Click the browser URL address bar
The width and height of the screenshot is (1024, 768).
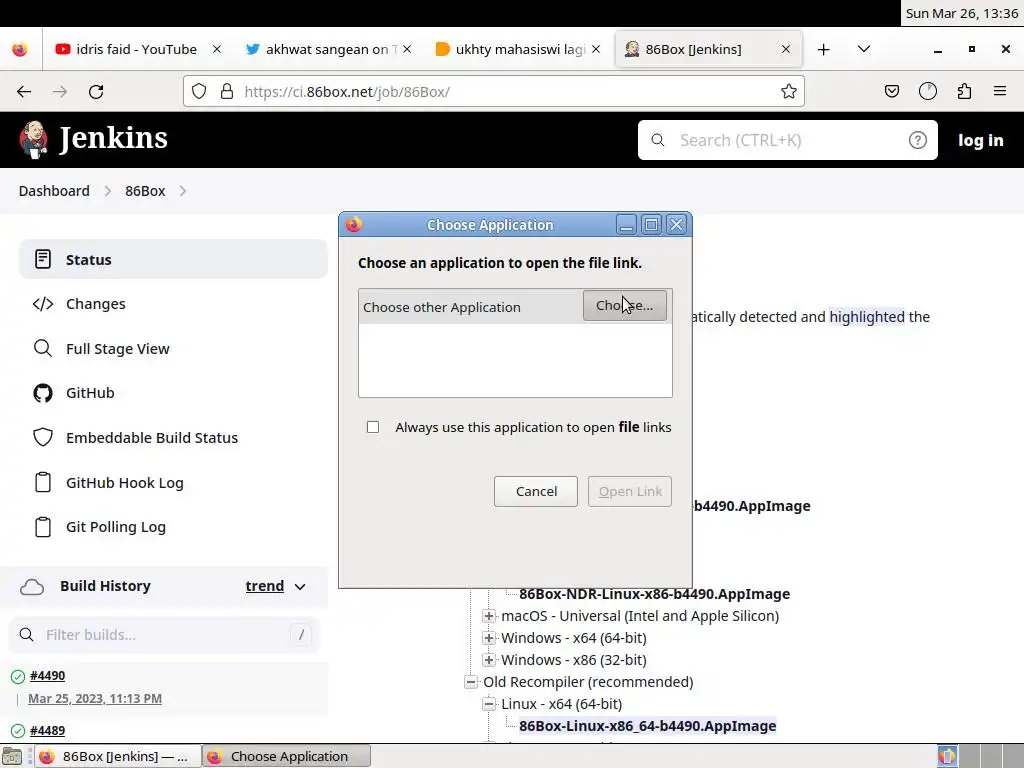click(494, 91)
